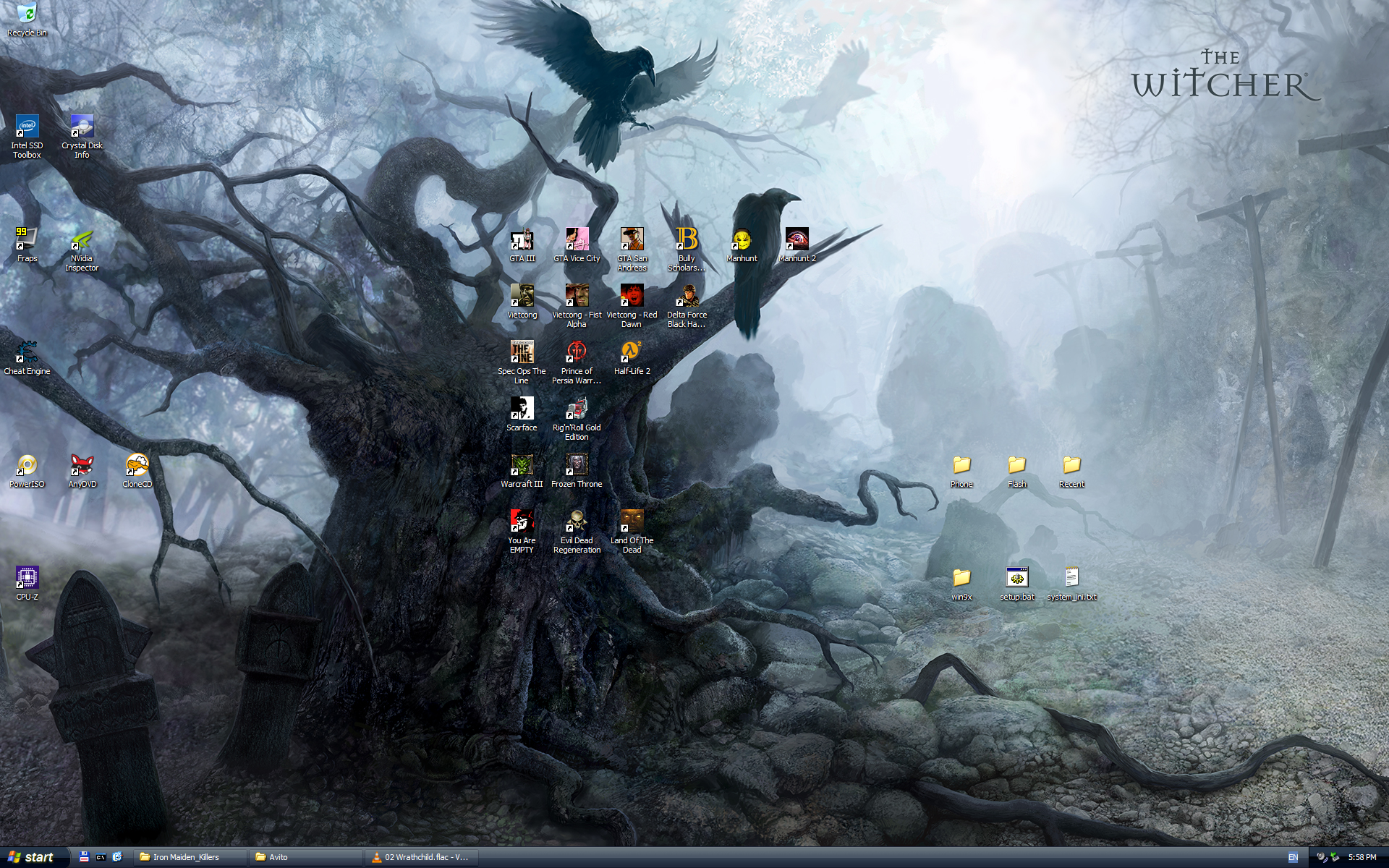Select the Fraps desktop shortcut
Screen dimensions: 1389x868
coord(27,239)
